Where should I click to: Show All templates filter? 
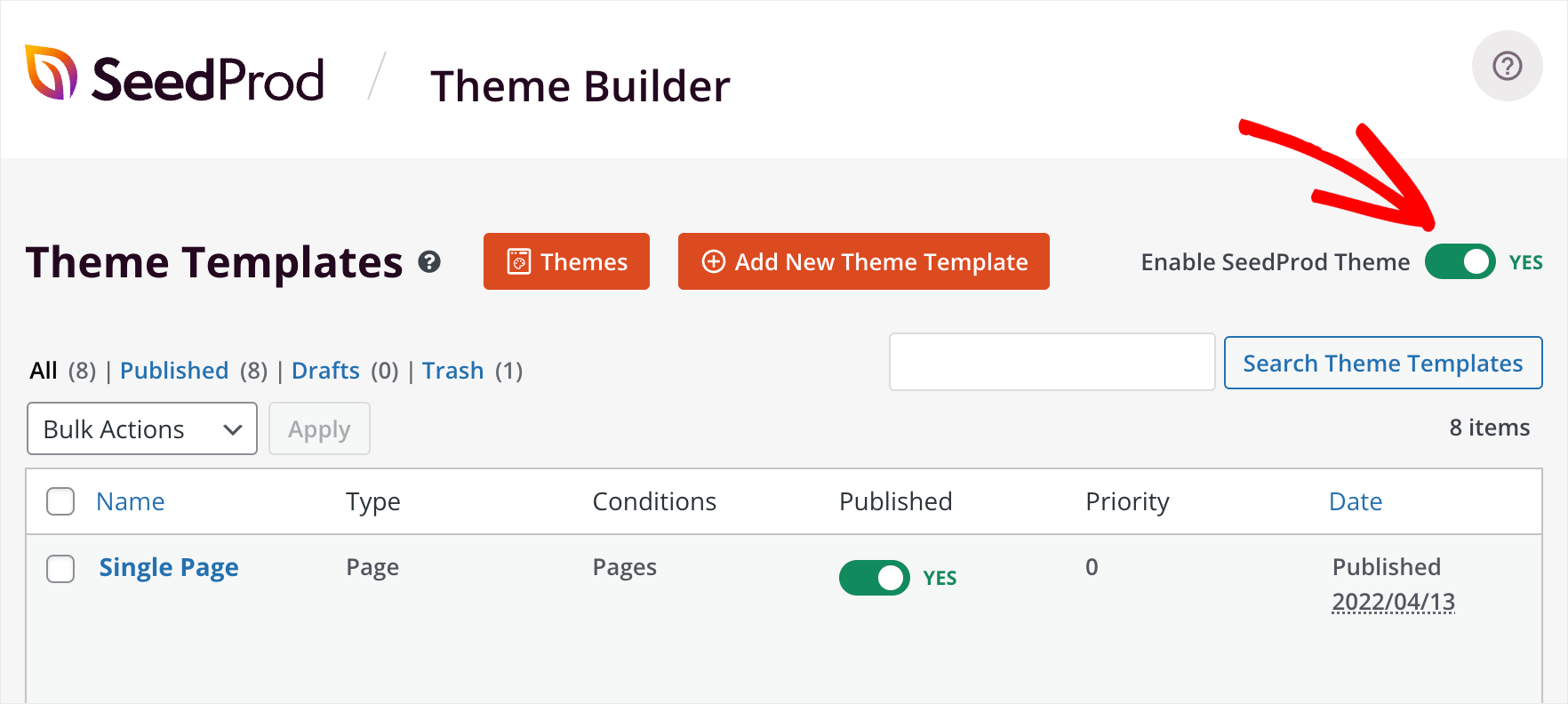pos(44,370)
